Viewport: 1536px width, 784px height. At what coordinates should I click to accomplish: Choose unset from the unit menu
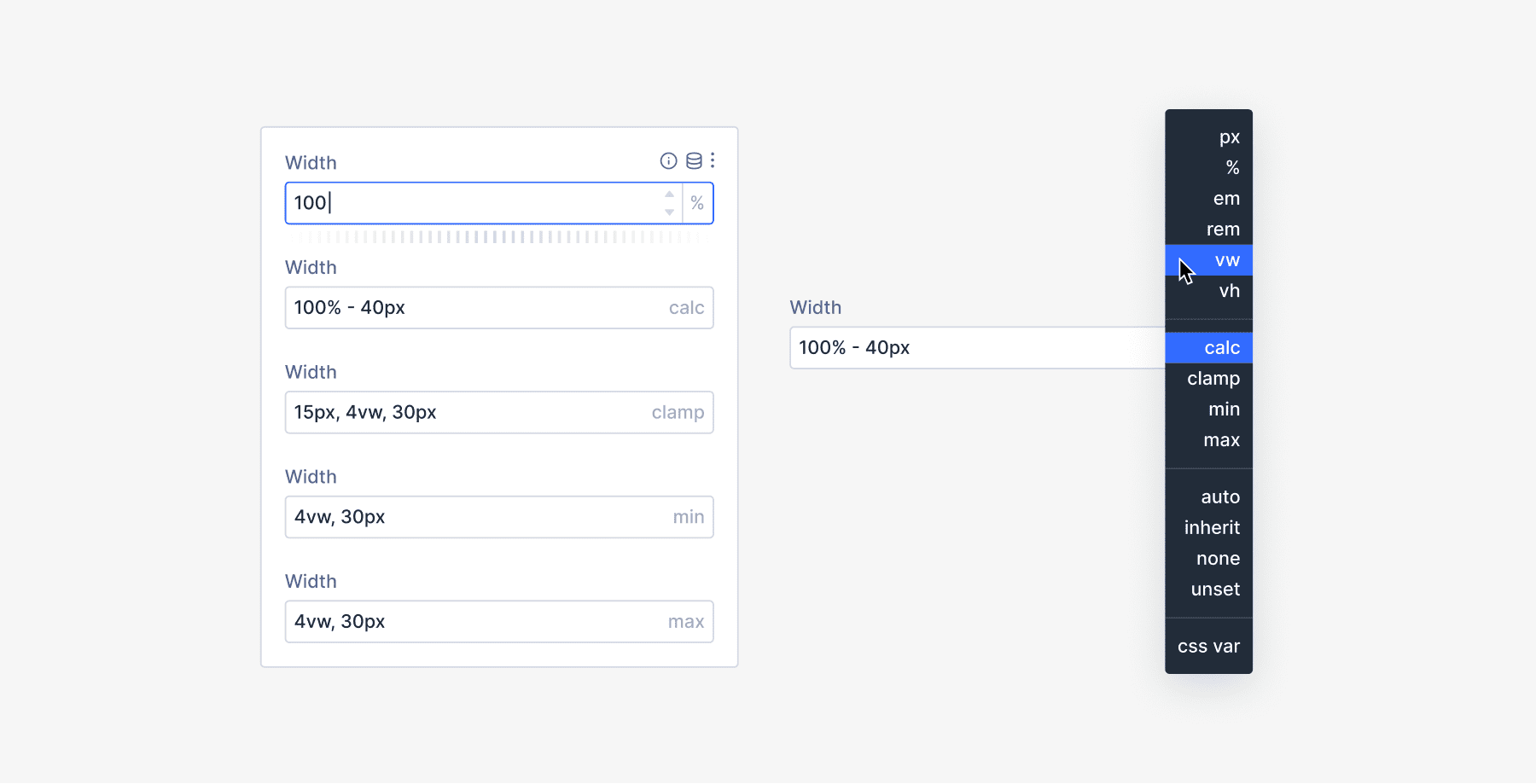point(1215,589)
